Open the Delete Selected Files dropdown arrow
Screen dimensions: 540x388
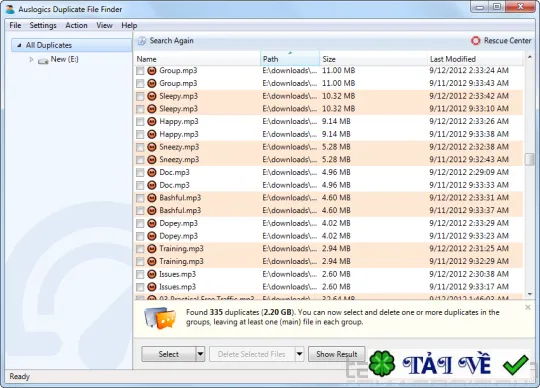coord(299,354)
